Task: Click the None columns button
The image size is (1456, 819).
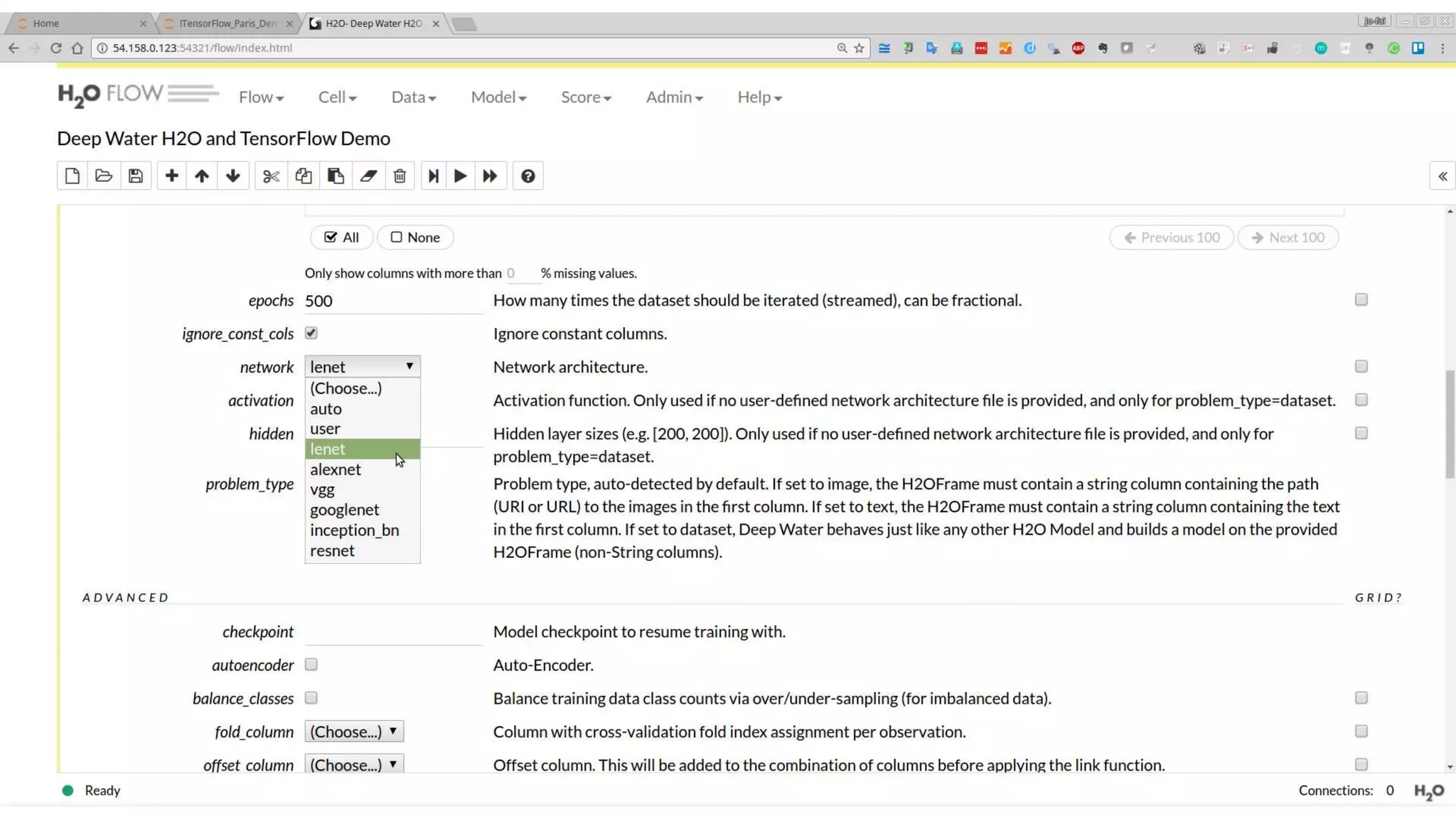Action: [415, 237]
